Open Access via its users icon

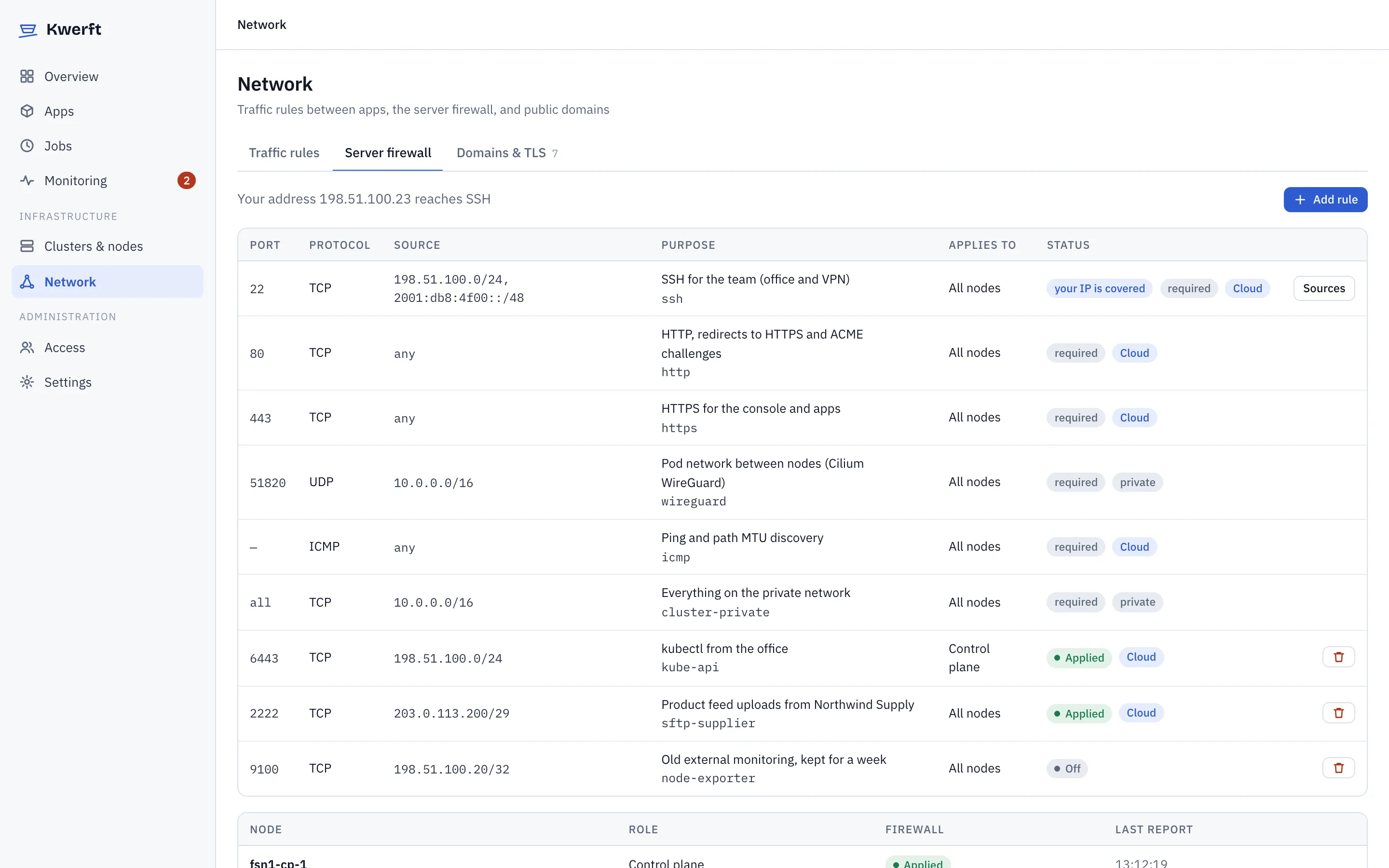pyautogui.click(x=27, y=347)
